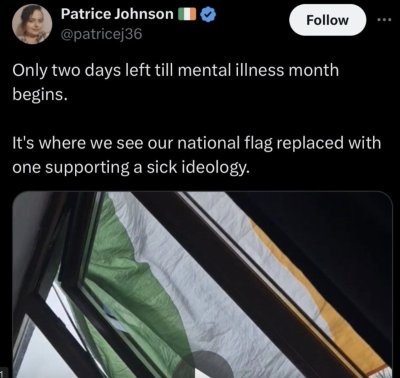The width and height of the screenshot is (400, 378).
Task: Open the @patricej36 handle link
Action: (101, 34)
